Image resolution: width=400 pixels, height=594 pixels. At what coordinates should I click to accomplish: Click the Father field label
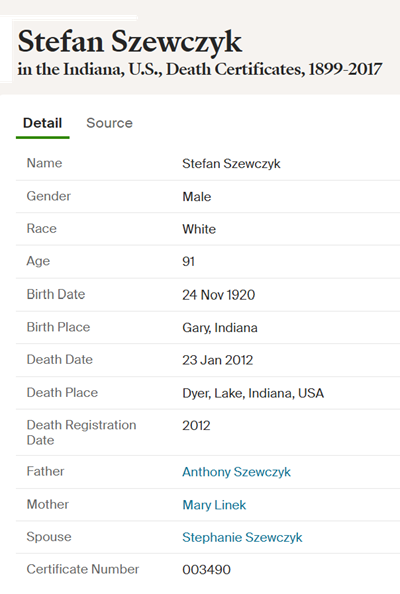click(x=45, y=471)
